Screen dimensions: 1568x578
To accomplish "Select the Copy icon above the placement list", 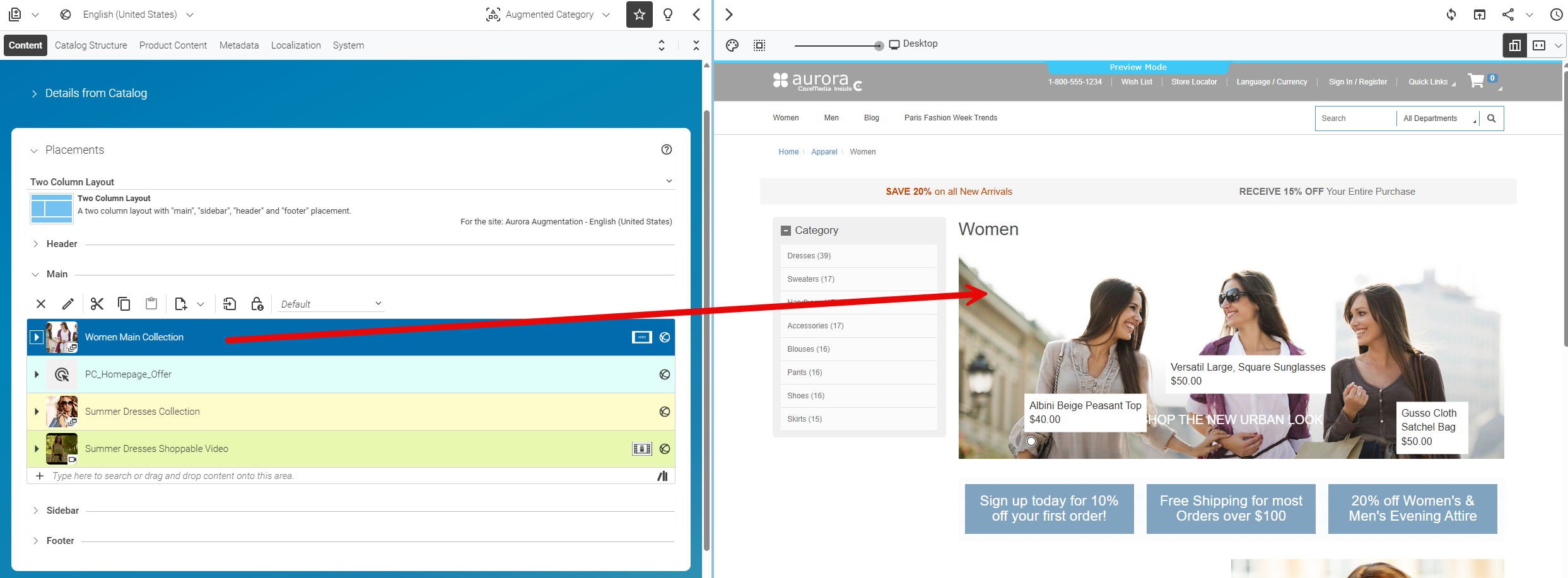I will point(124,303).
